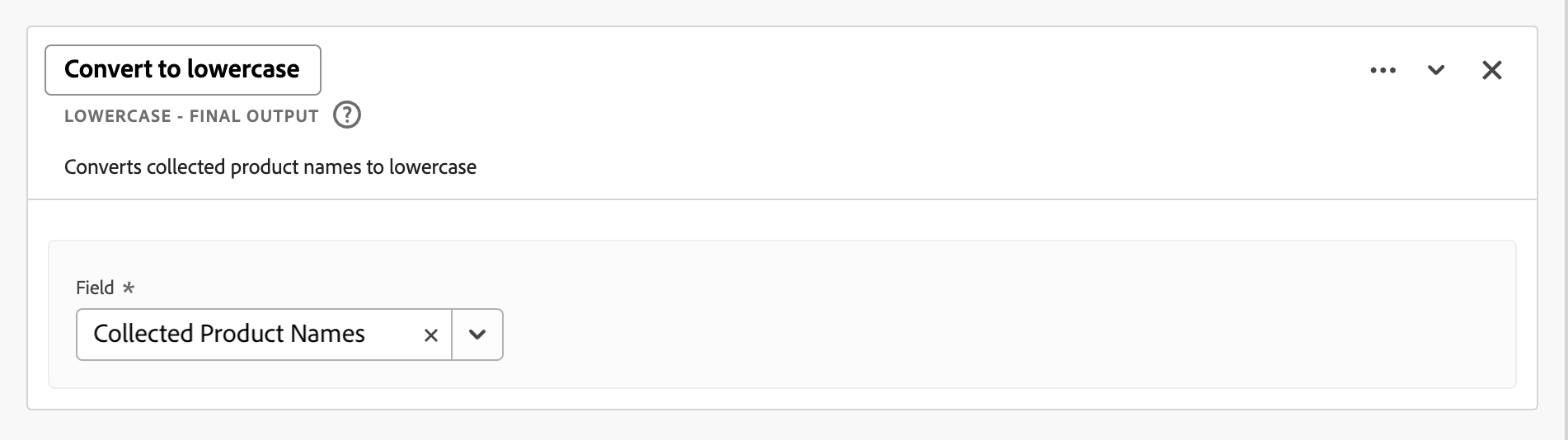The width and height of the screenshot is (1568, 440).
Task: Open ellipsis actions for this rule
Action: pyautogui.click(x=1383, y=70)
